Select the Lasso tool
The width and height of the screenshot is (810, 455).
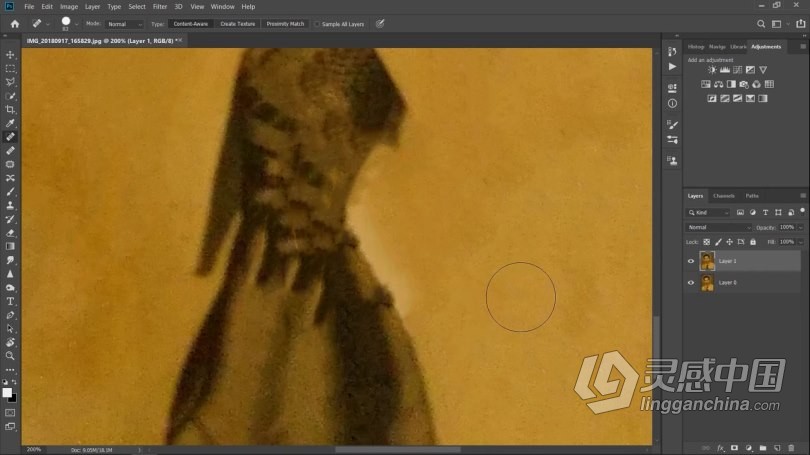coord(10,82)
